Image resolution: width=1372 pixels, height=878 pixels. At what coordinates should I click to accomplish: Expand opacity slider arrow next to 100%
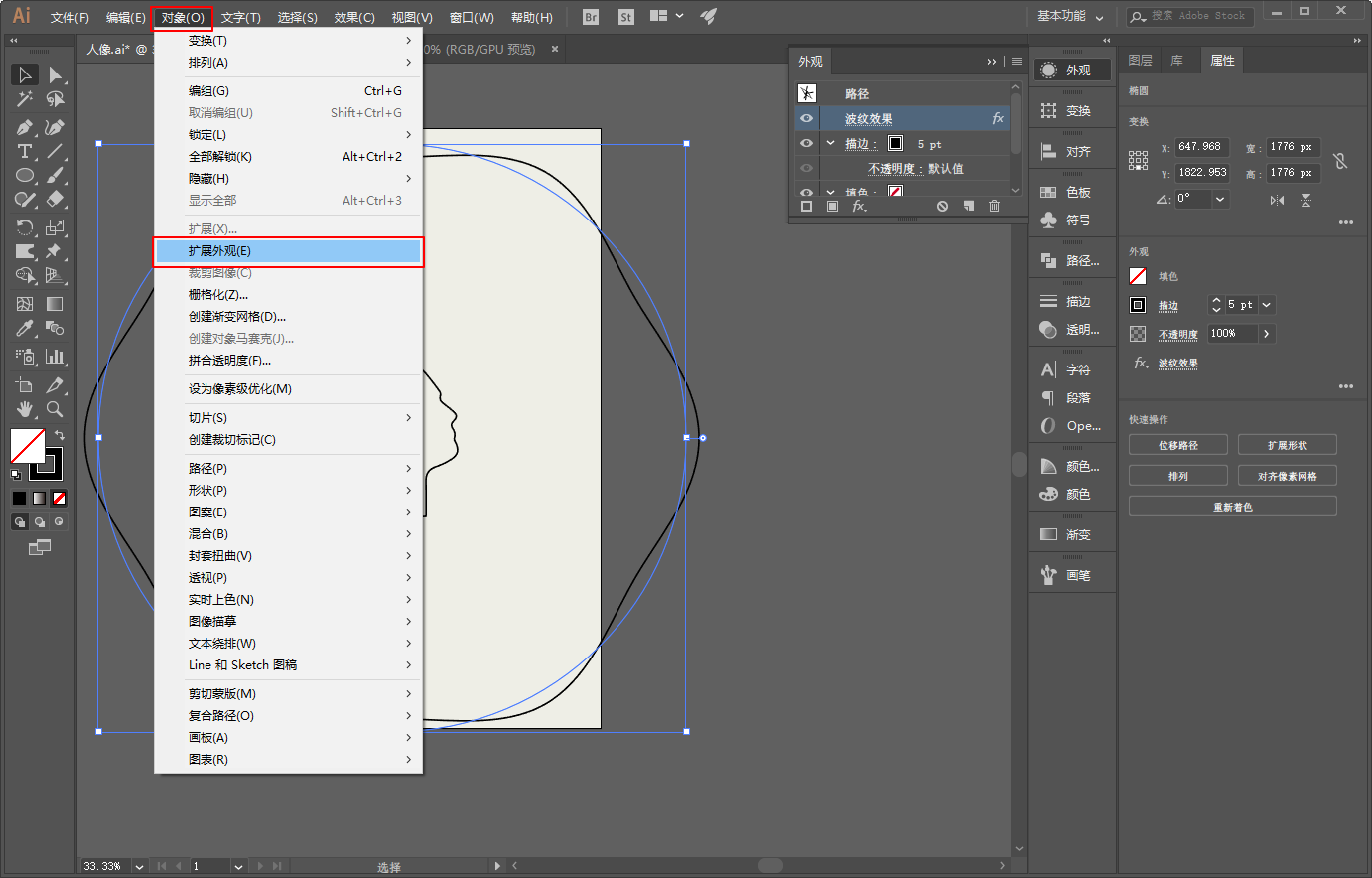[x=1266, y=334]
